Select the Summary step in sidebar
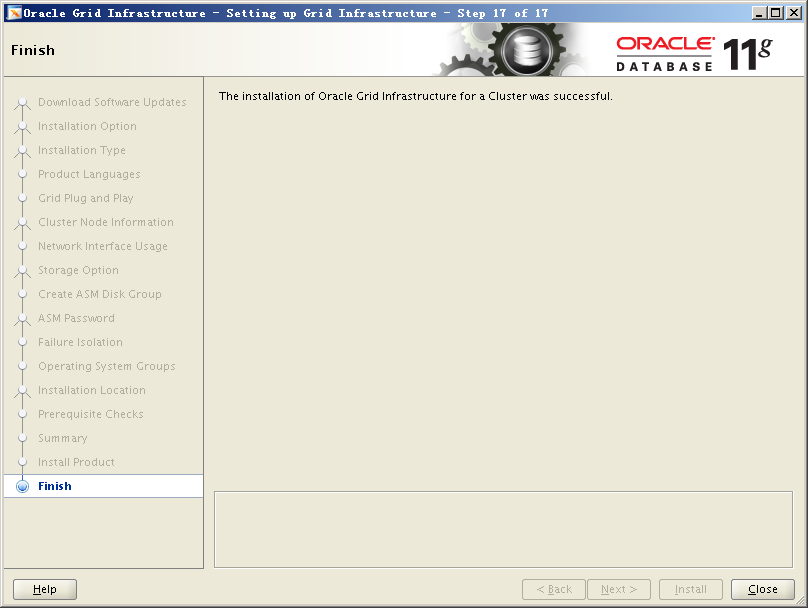This screenshot has width=808, height=608. 62,438
